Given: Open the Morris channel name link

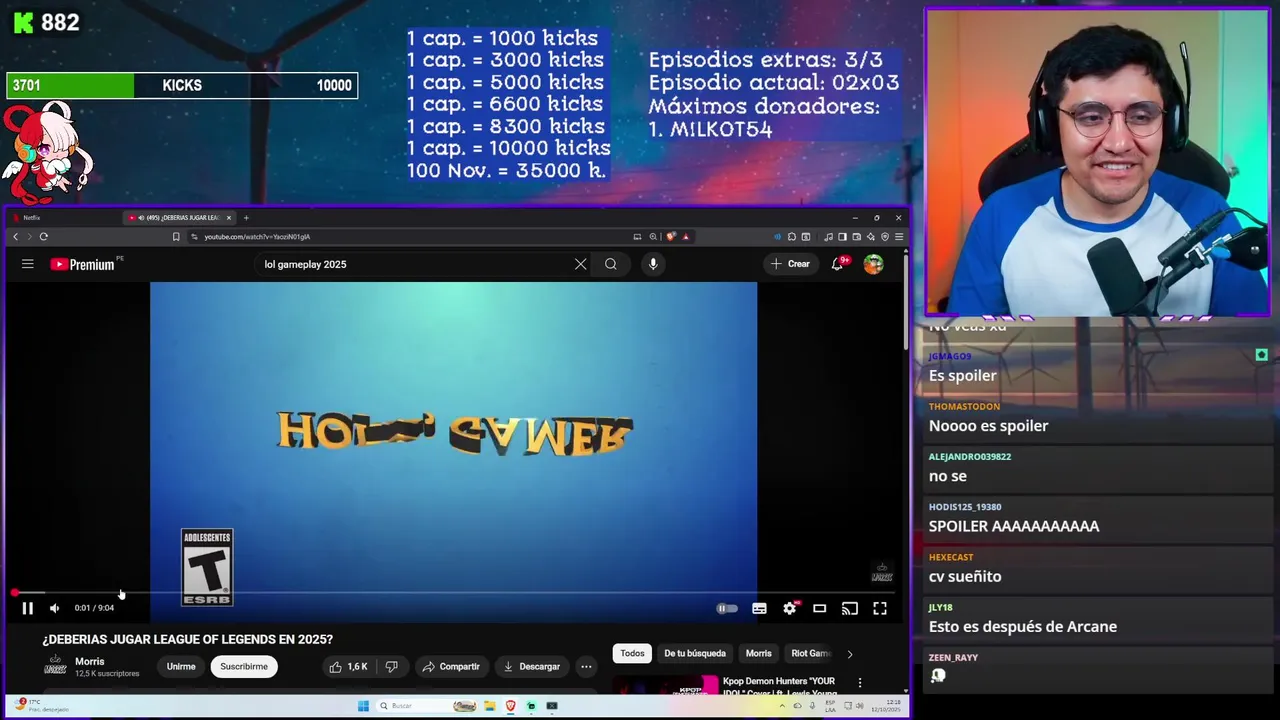Looking at the screenshot, I should click(89, 662).
